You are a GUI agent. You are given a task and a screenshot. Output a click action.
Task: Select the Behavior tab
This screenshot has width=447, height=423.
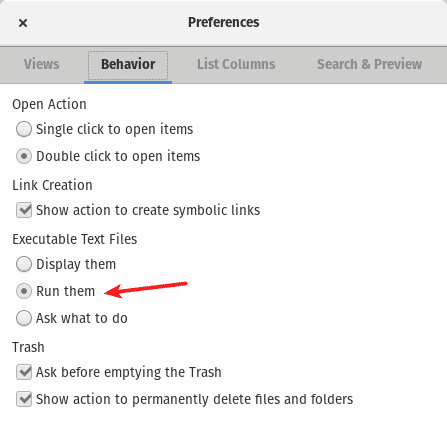click(128, 65)
